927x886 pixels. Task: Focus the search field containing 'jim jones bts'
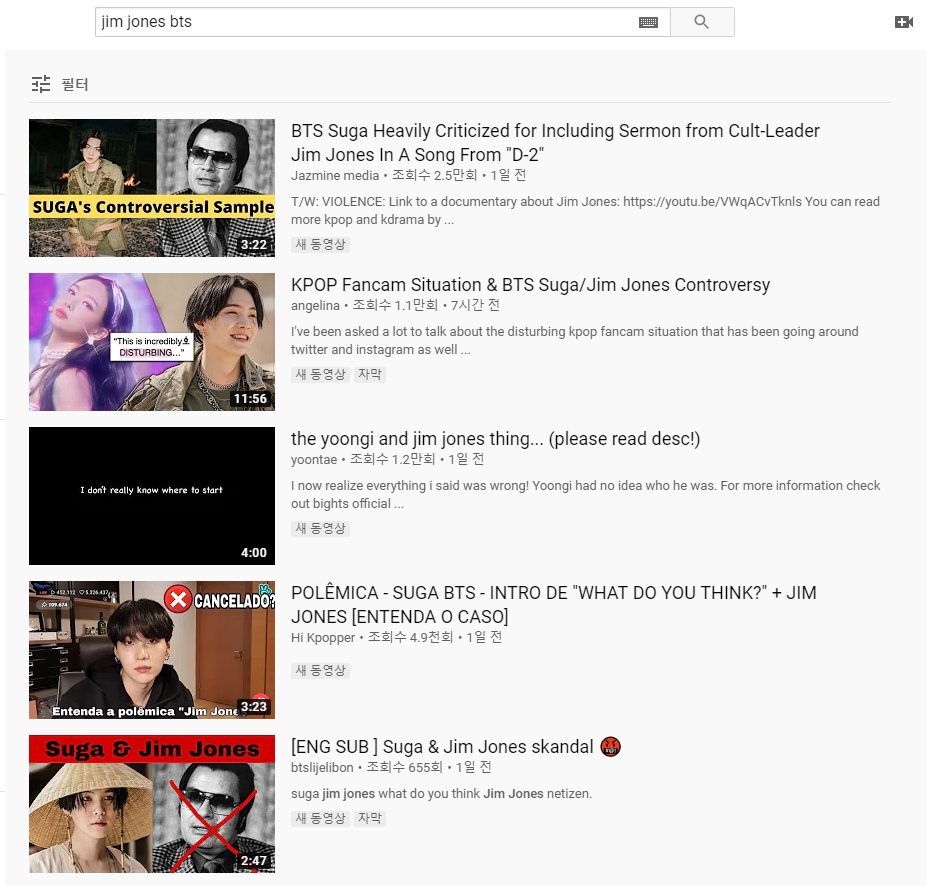[x=382, y=22]
